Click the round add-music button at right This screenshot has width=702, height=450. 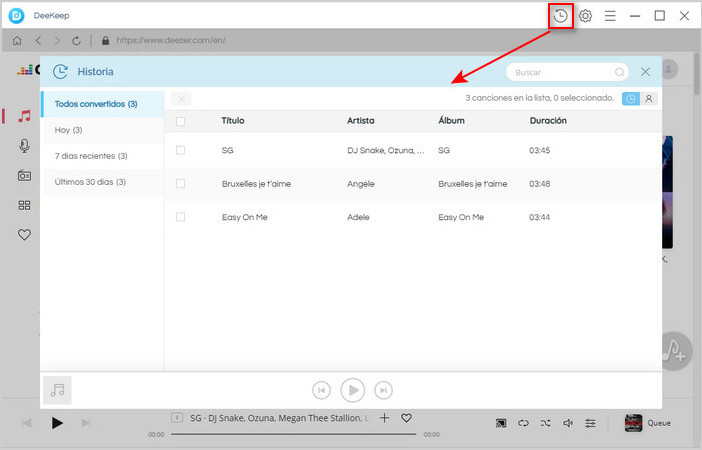[x=675, y=351]
